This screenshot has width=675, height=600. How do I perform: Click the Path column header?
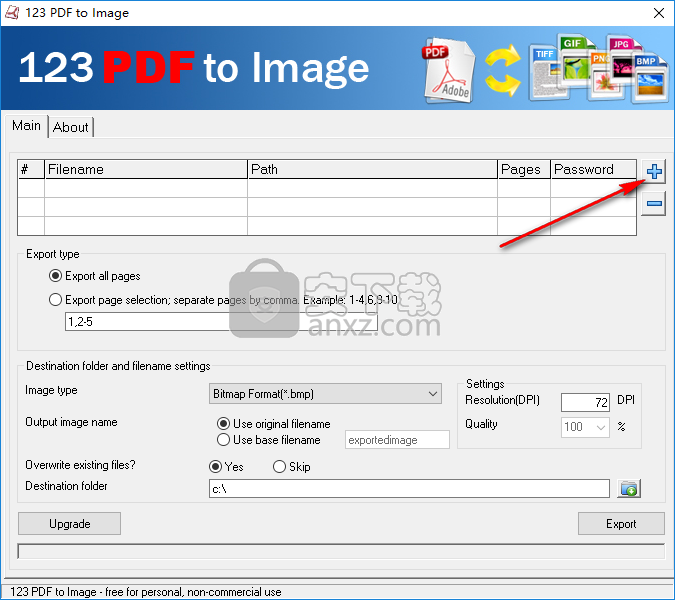tap(372, 169)
